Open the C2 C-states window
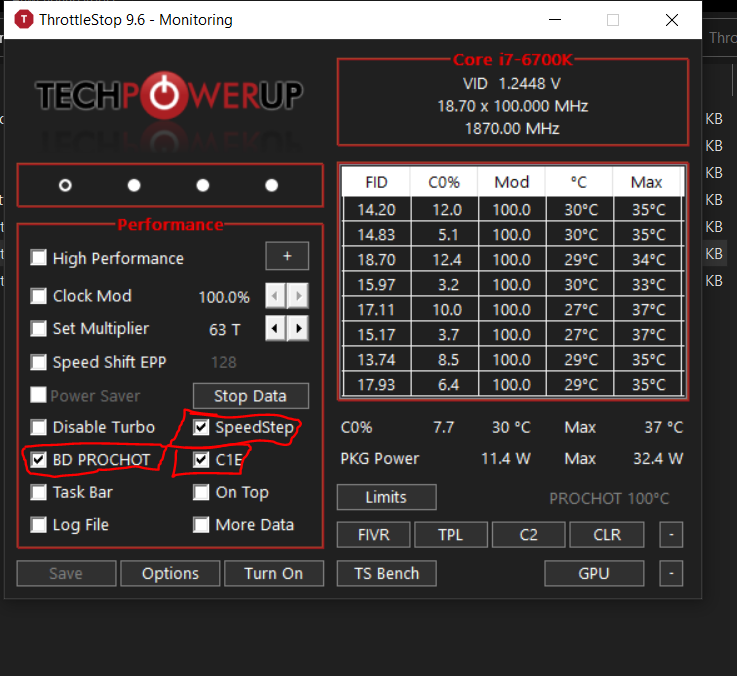 [528, 535]
